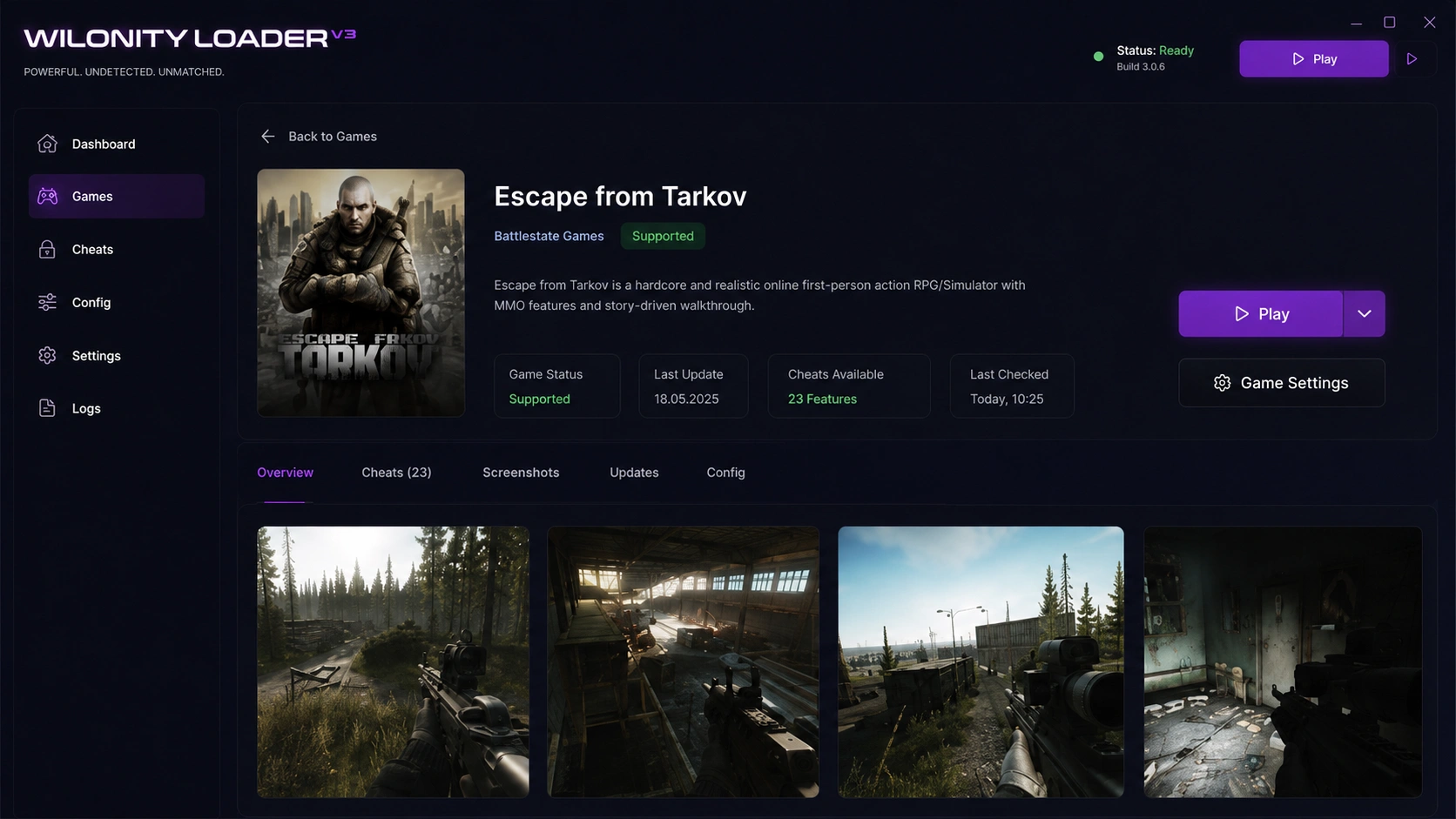Click the 'Escape from Tarkov' title
1456x819 pixels.
pyautogui.click(x=620, y=197)
